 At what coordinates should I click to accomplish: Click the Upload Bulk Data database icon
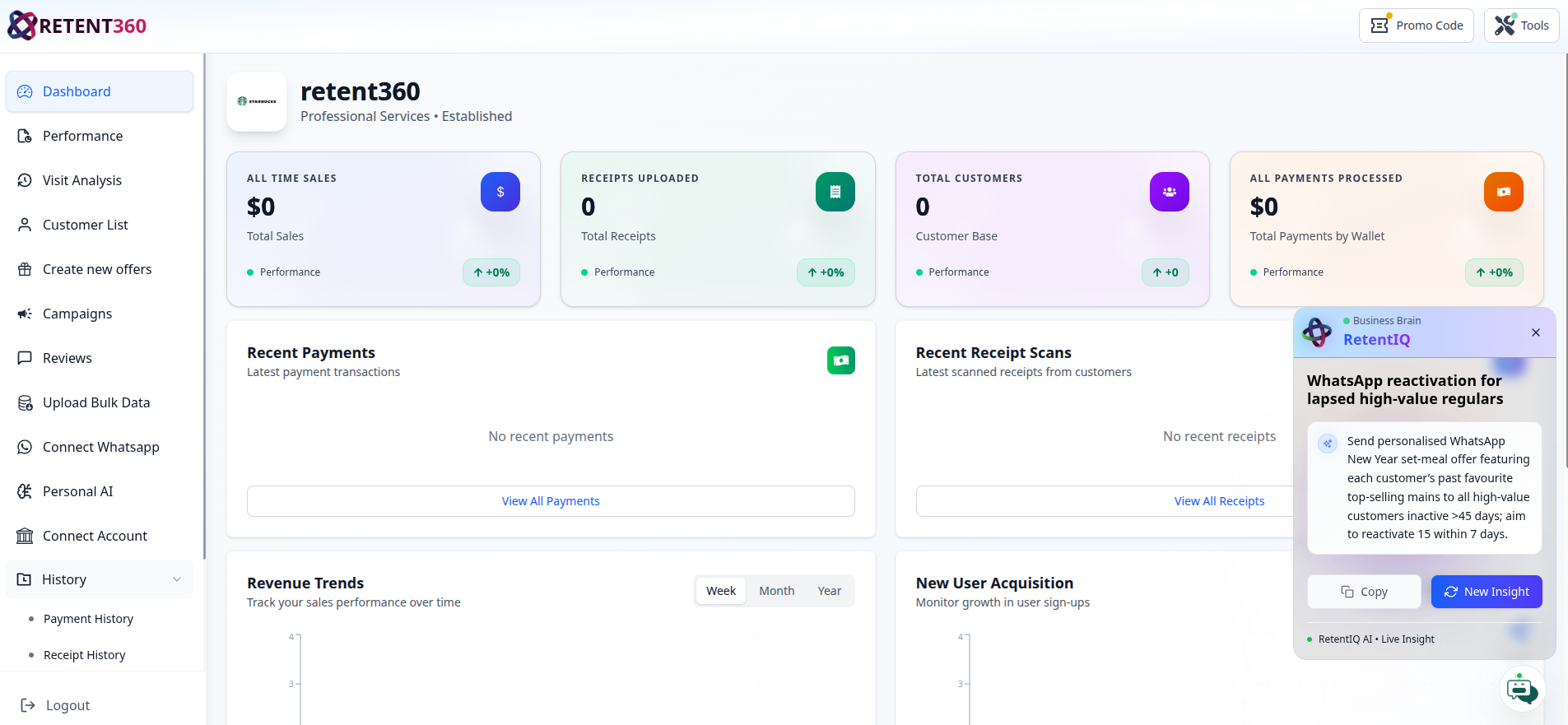coord(25,402)
